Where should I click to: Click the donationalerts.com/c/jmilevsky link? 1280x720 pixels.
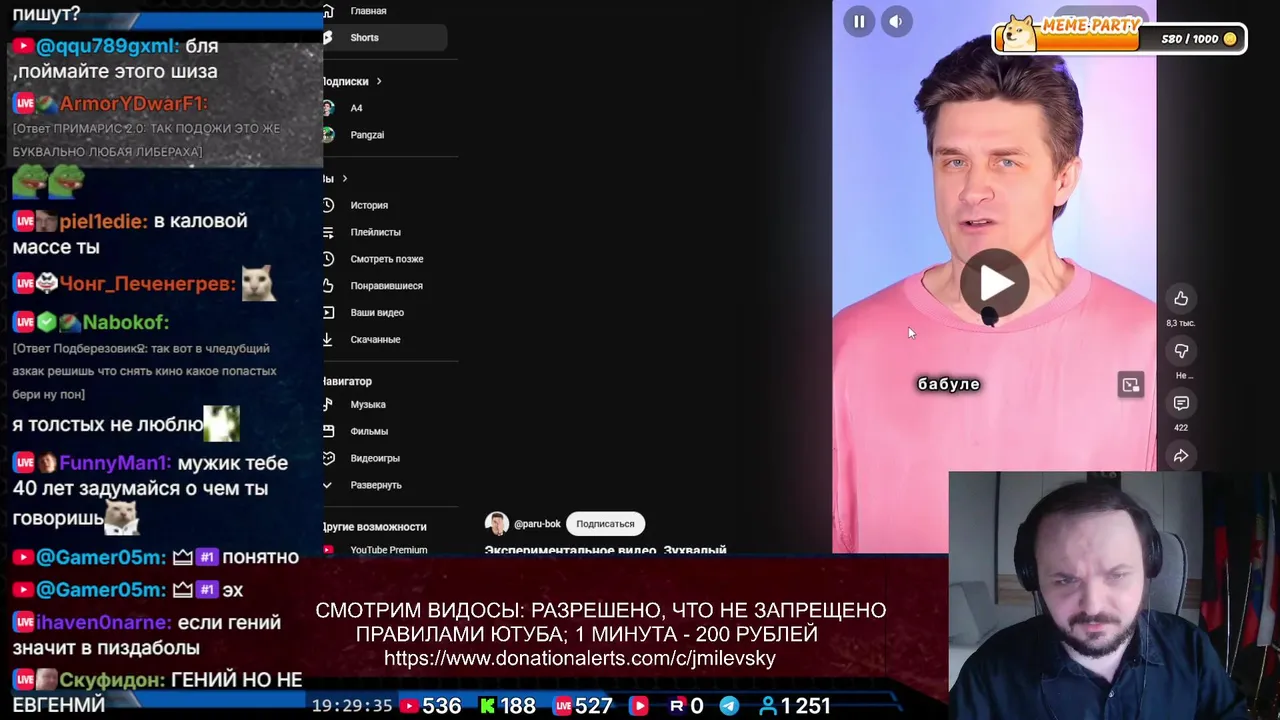pos(580,658)
